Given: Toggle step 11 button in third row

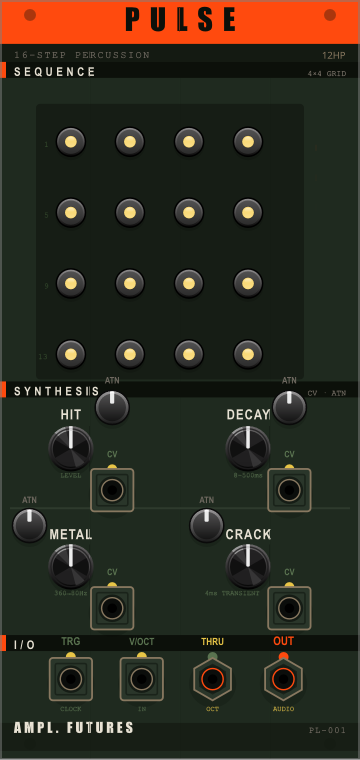Looking at the screenshot, I should point(189,283).
